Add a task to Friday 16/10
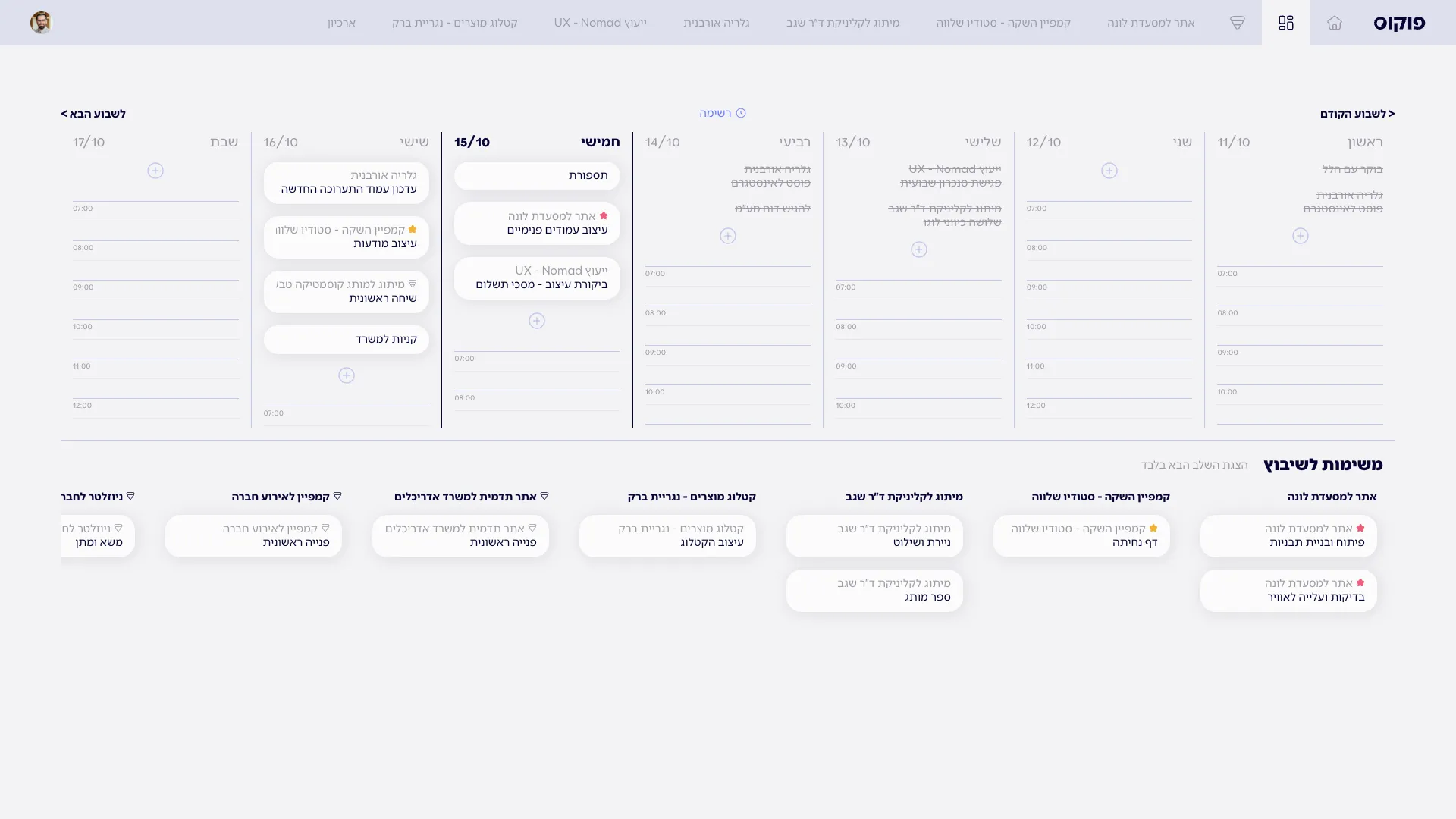The image size is (1456, 819). pos(347,375)
